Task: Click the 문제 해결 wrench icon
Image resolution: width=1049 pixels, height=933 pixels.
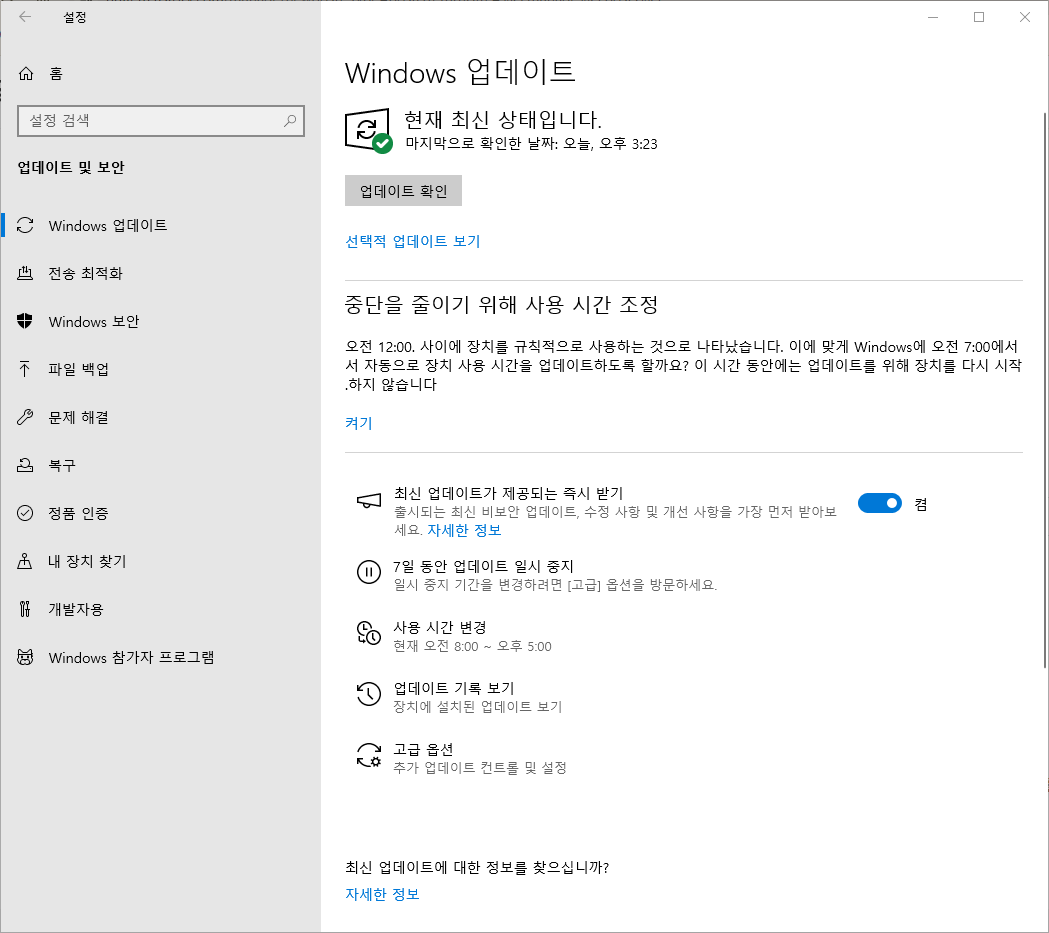Action: click(x=25, y=417)
